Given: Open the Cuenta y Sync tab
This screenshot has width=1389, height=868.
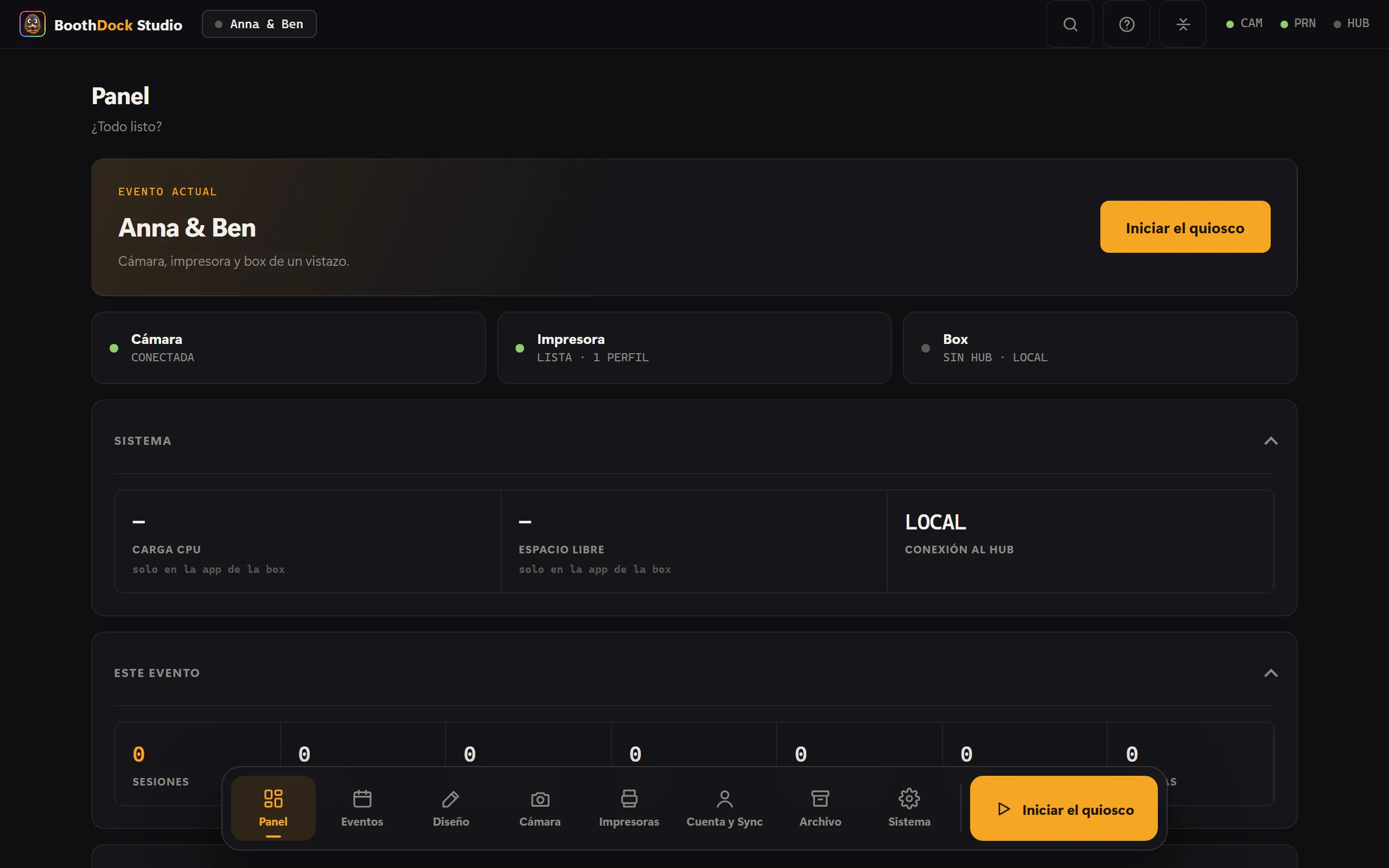Looking at the screenshot, I should click(724, 808).
